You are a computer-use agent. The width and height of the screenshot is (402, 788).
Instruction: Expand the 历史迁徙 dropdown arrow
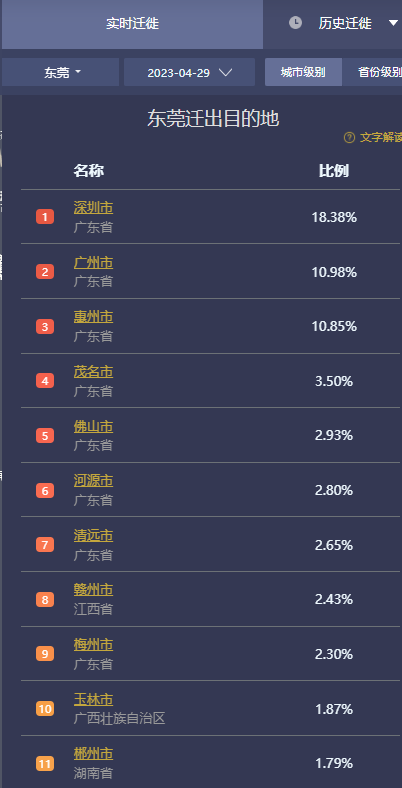pyautogui.click(x=393, y=23)
